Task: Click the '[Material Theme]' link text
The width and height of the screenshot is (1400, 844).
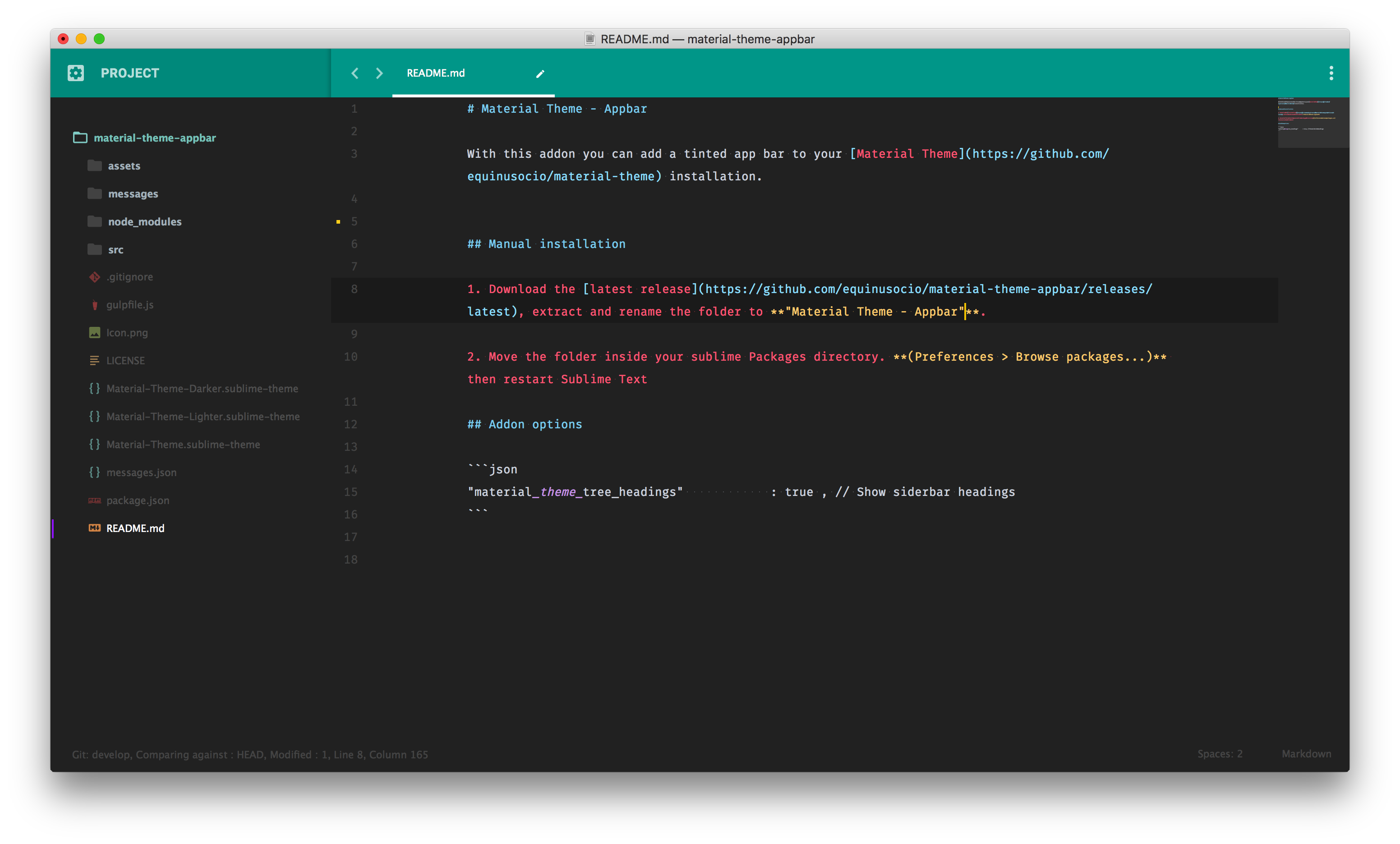Action: point(907,153)
